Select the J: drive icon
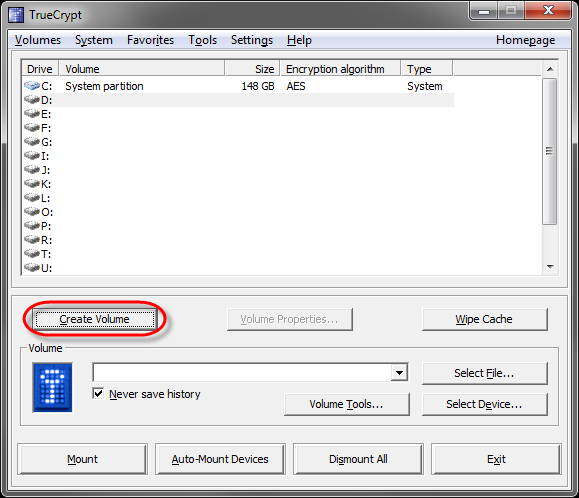This screenshot has width=579, height=498. 32,170
